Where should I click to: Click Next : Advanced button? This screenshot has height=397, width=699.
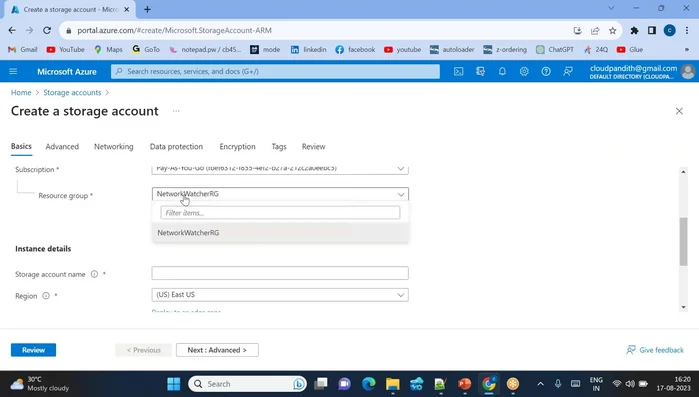click(217, 350)
